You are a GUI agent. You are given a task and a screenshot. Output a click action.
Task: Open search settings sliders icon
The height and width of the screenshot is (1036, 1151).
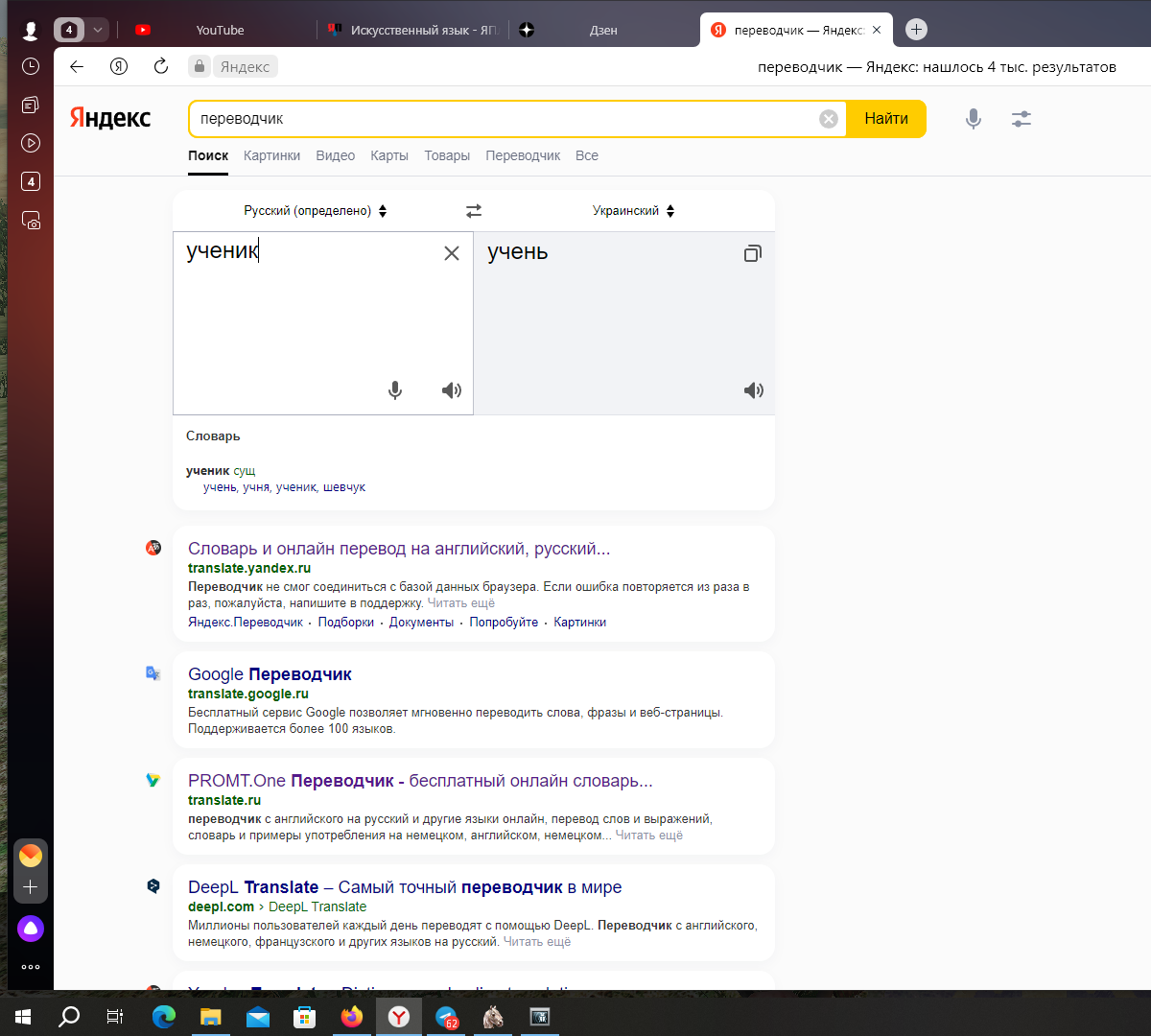tap(1022, 119)
